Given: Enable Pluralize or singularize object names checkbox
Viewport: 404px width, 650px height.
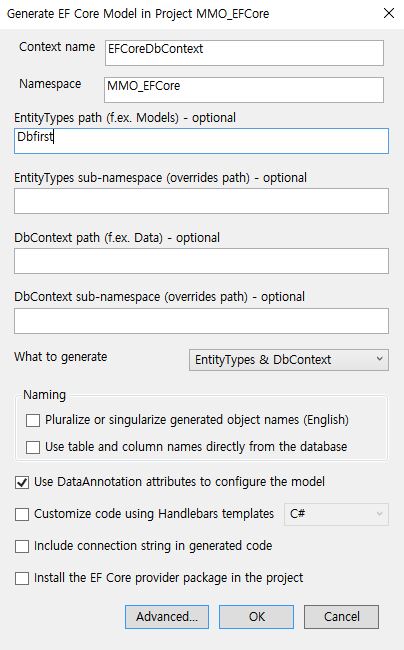Looking at the screenshot, I should (x=33, y=420).
